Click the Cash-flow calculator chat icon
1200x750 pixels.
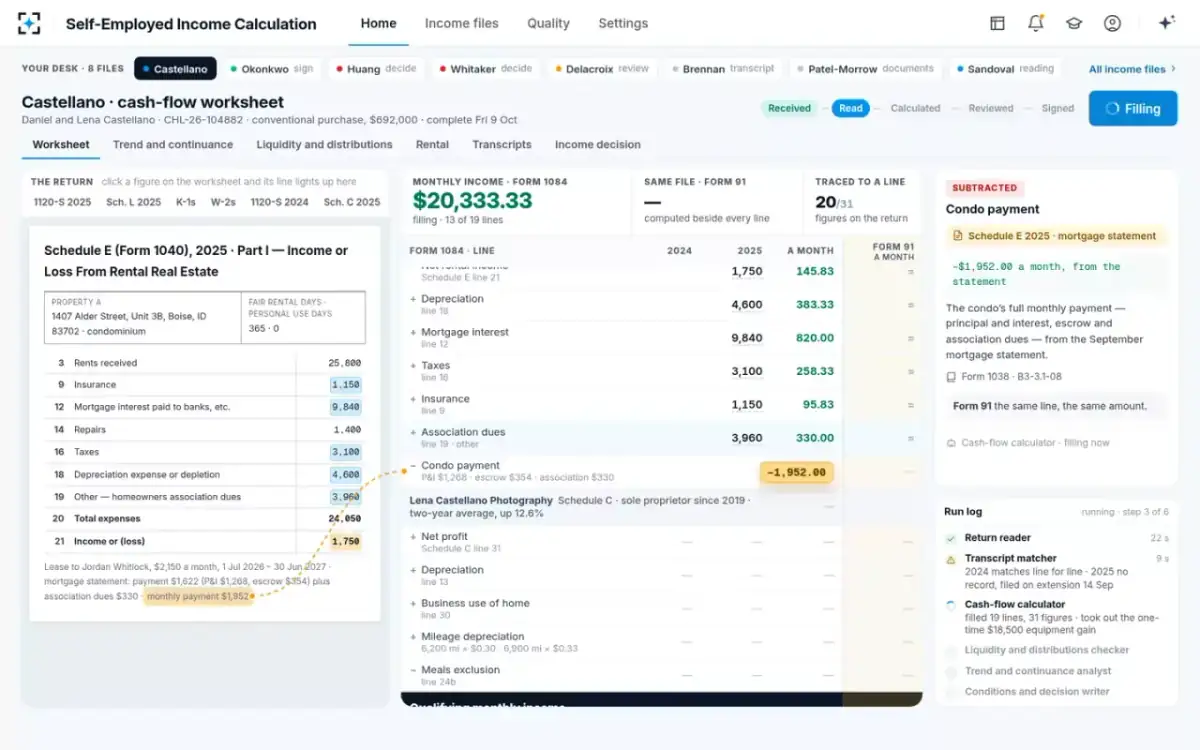point(951,443)
